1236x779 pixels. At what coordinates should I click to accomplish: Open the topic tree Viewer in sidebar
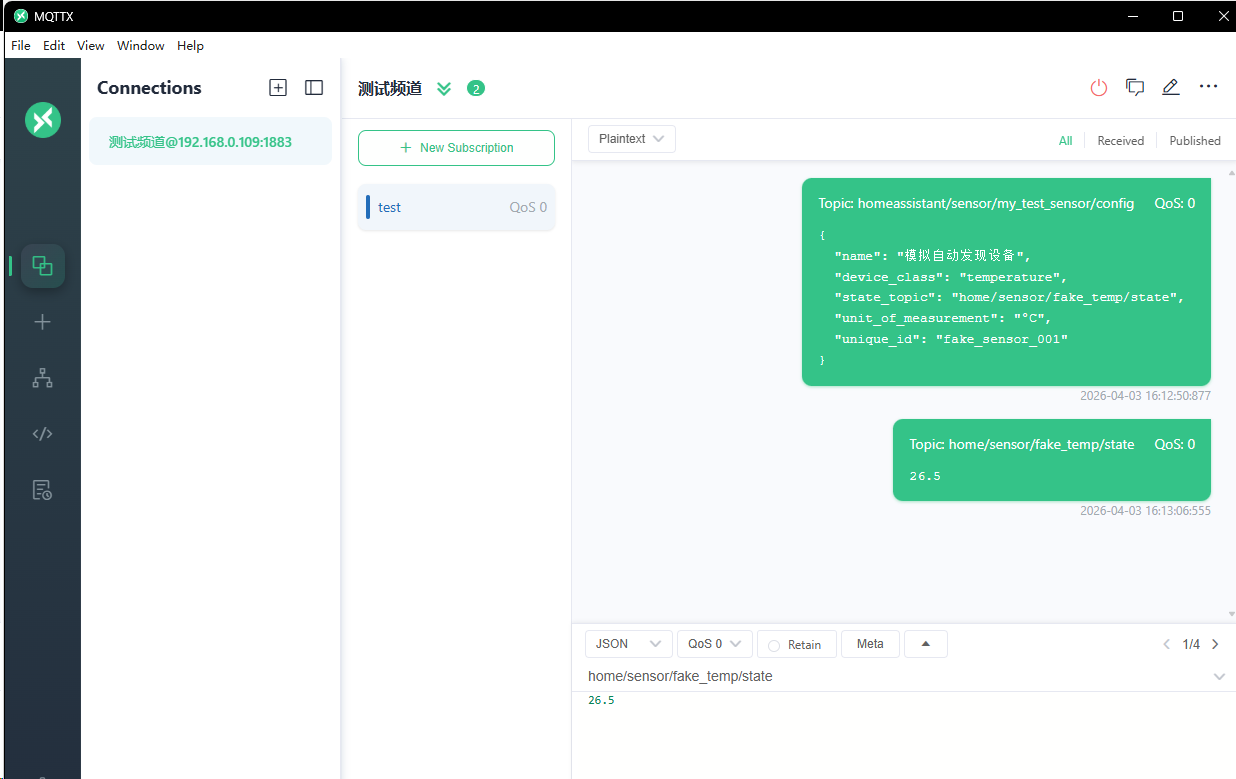click(x=42, y=378)
